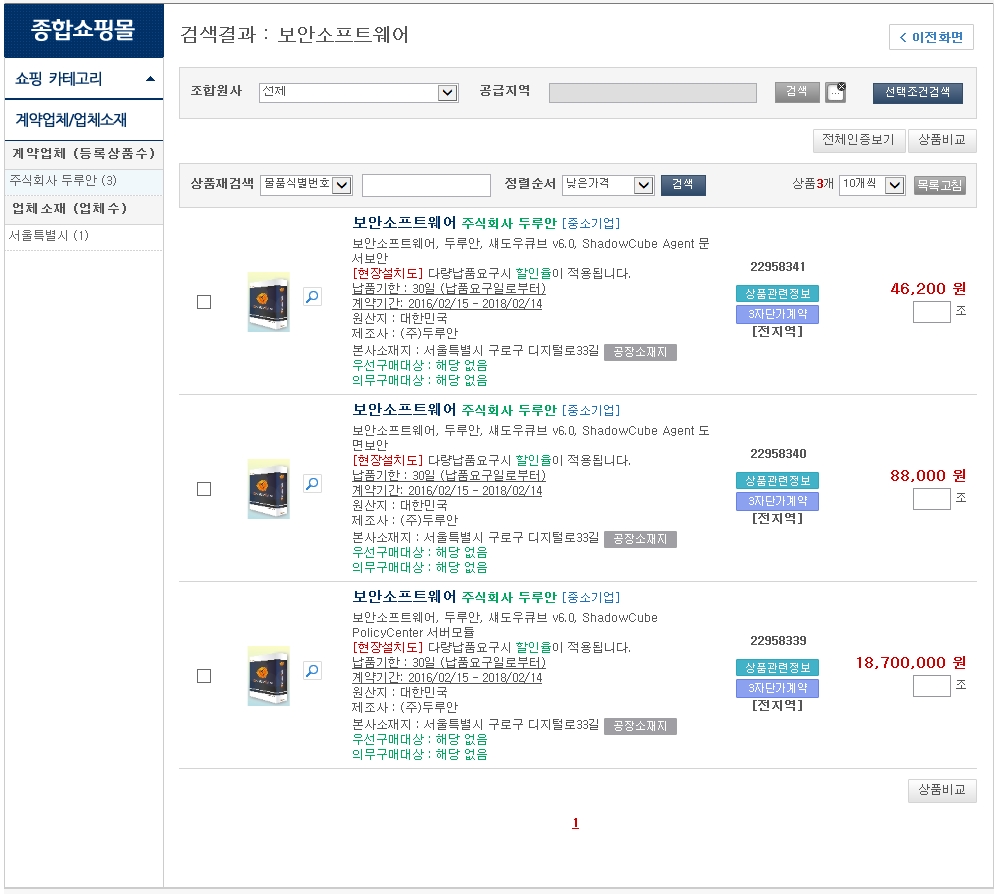Image resolution: width=1001 pixels, height=894 pixels.
Task: Open 상품관련정보 for product 22958340
Action: tap(777, 481)
